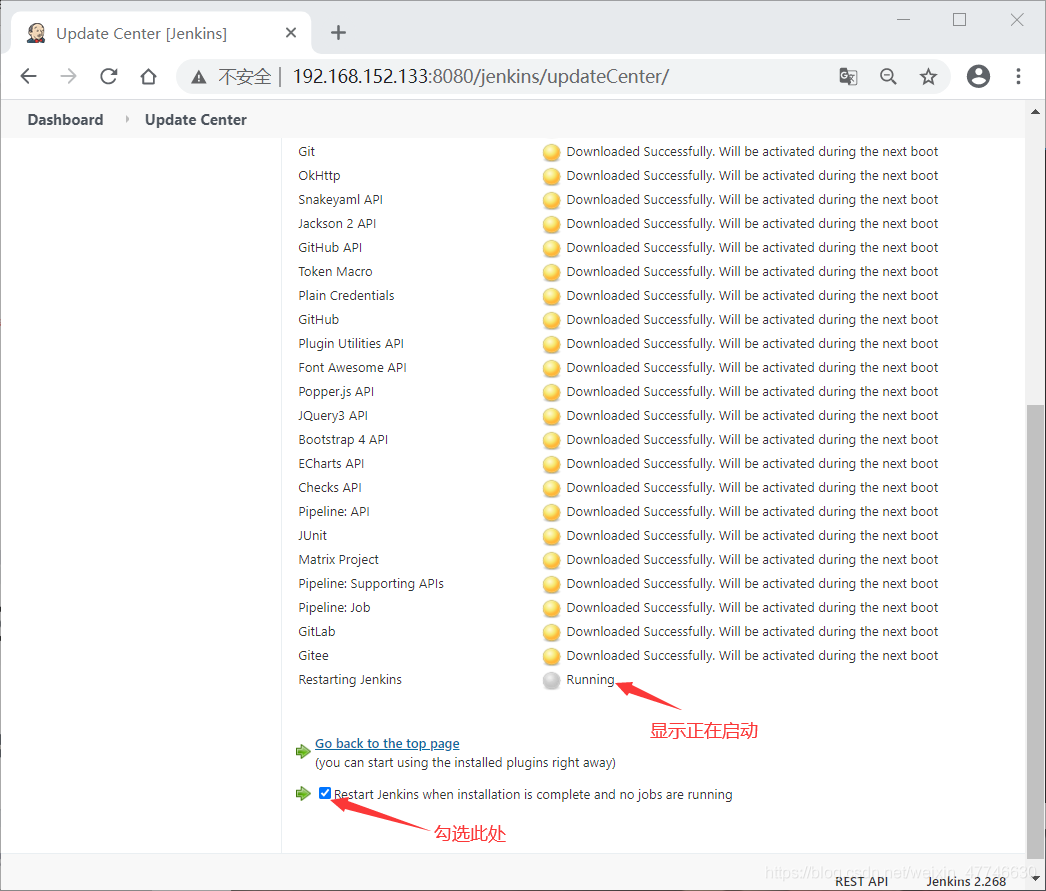This screenshot has width=1046, height=891.
Task: Click the Running status text
Action: click(x=590, y=680)
